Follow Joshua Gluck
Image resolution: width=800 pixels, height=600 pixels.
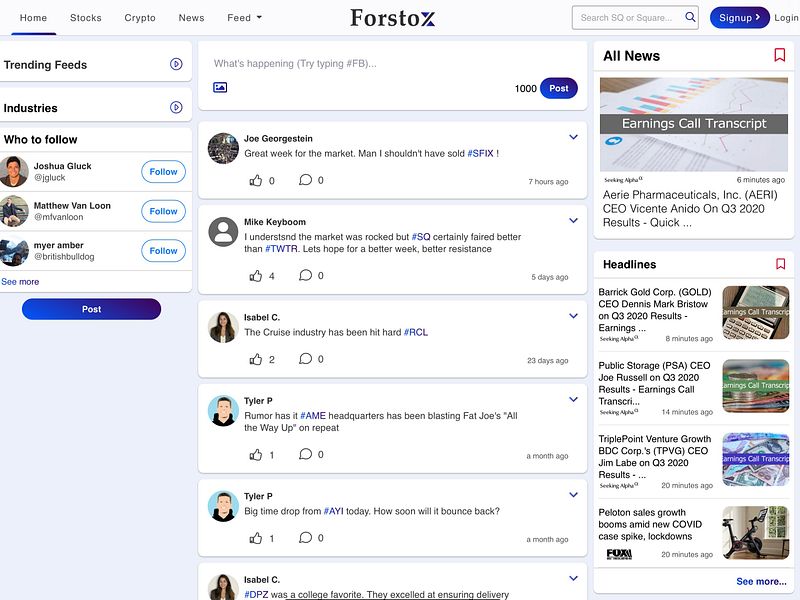pyautogui.click(x=163, y=171)
